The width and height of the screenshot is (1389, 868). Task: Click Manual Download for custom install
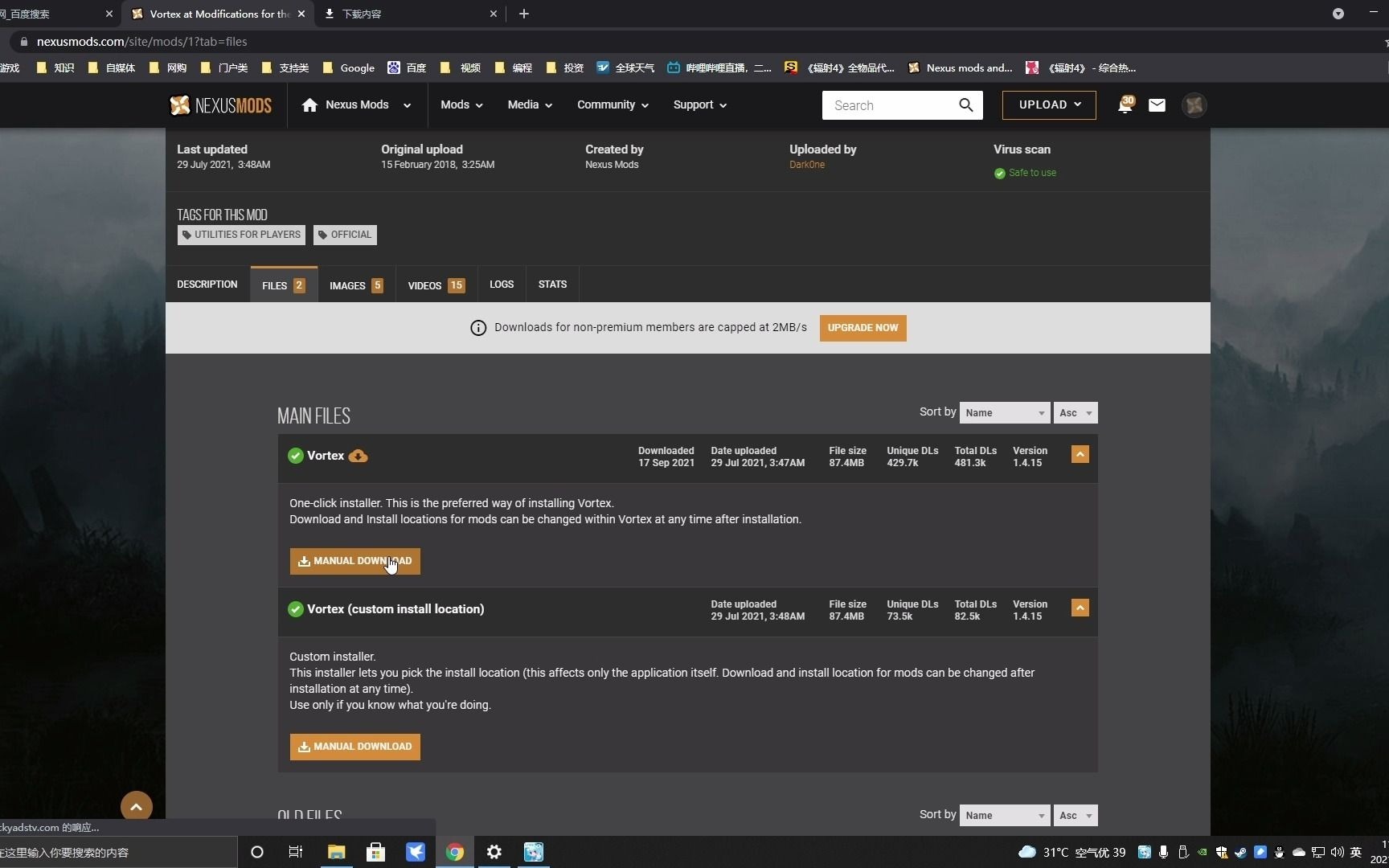(354, 747)
